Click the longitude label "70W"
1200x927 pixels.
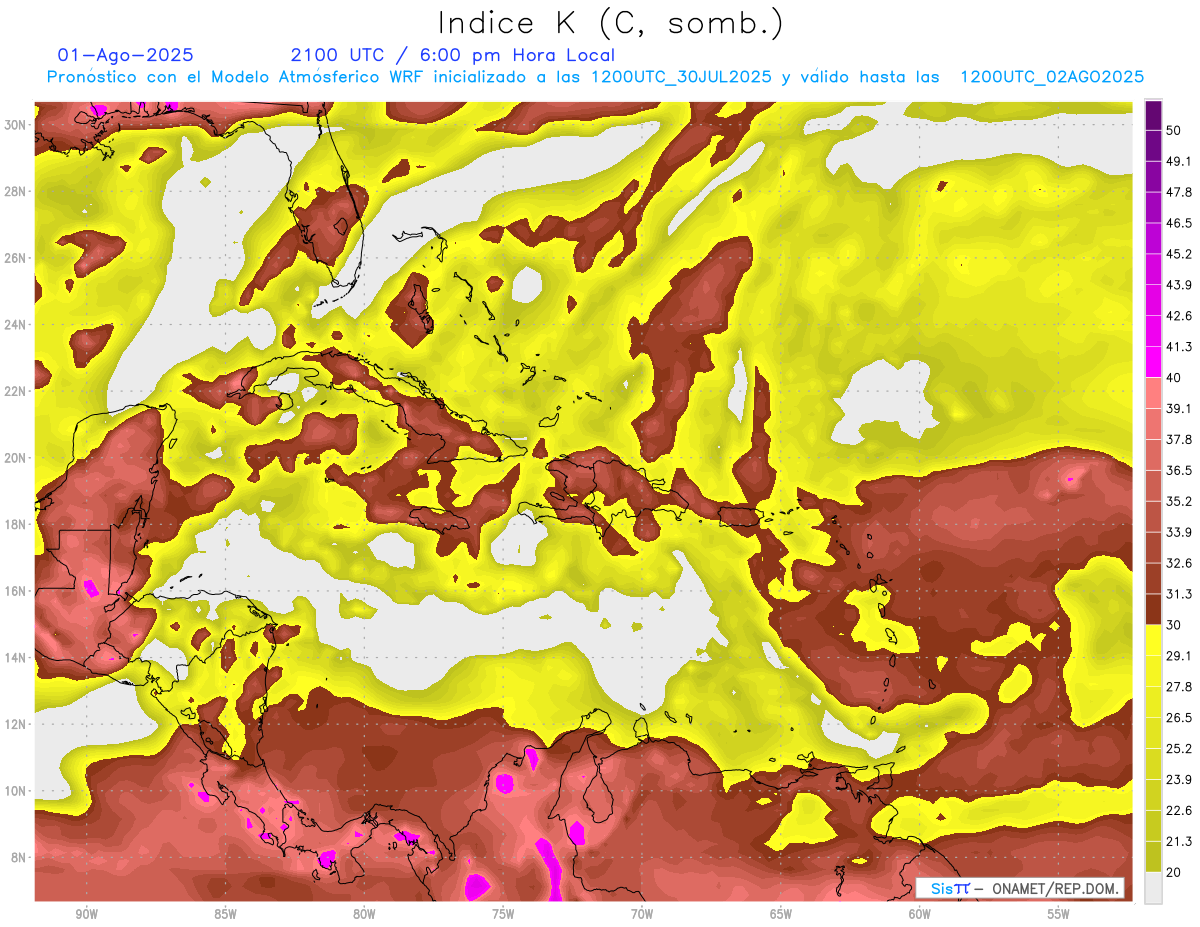pos(642,914)
